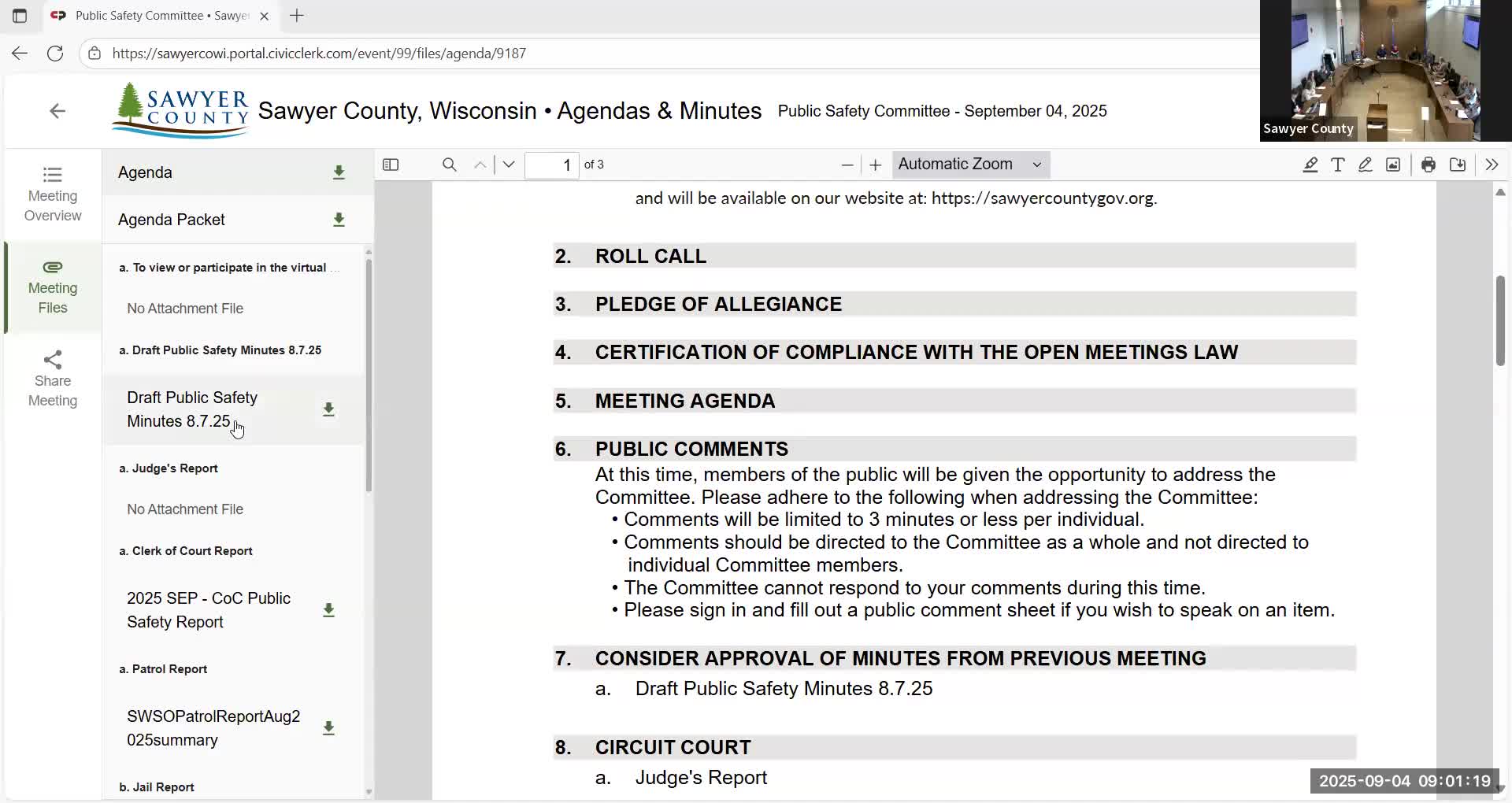1512x803 pixels.
Task: Open 2025 SEP - CoC Public Safety Report
Action: pyautogui.click(x=209, y=610)
